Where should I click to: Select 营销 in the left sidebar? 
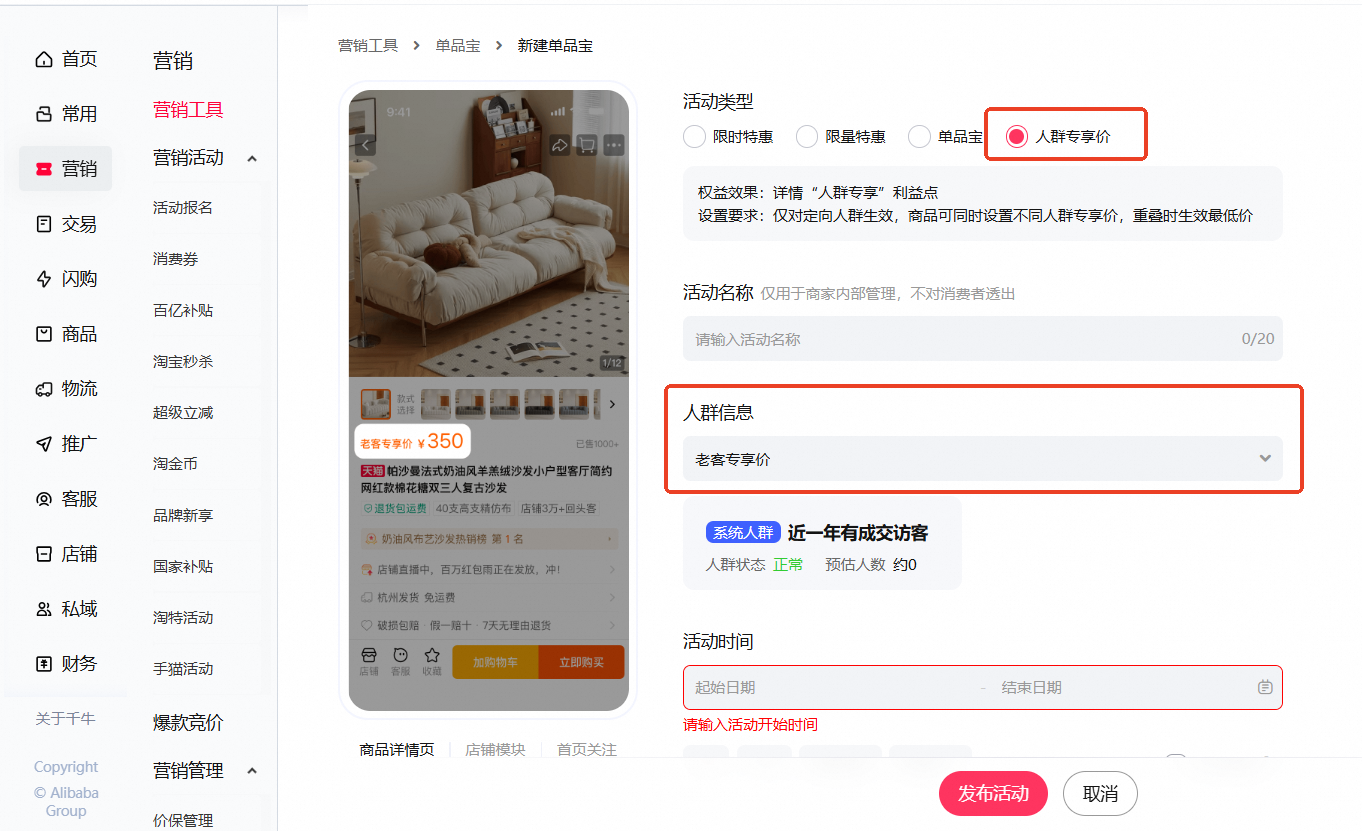66,169
